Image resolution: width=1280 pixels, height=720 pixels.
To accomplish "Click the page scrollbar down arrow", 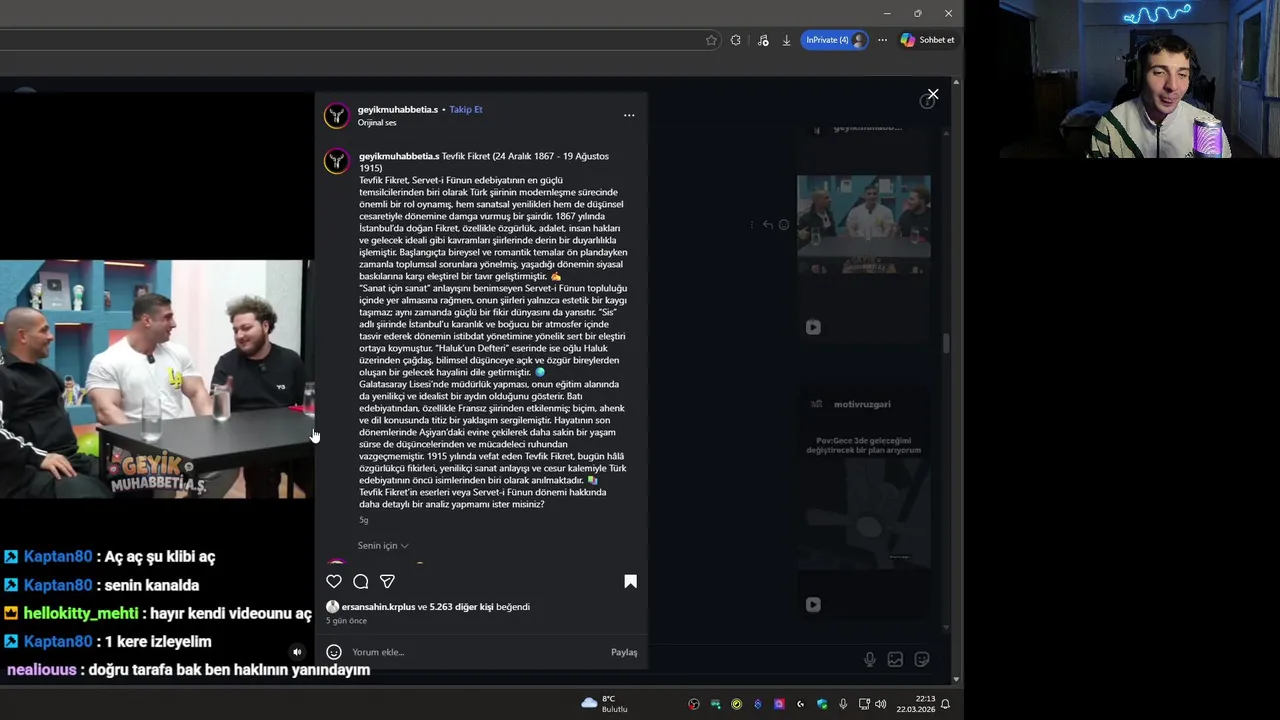I will [956, 679].
